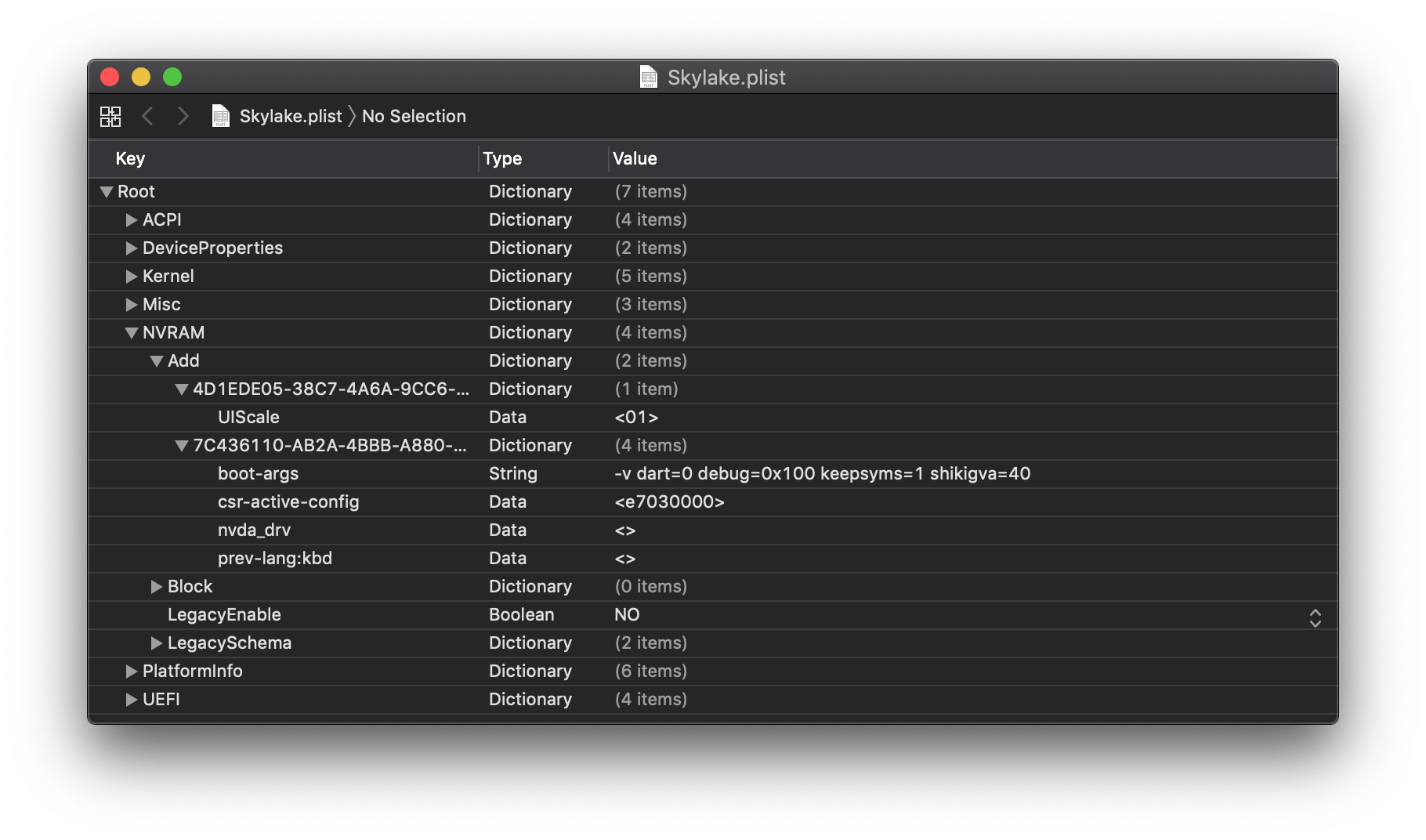1426x840 pixels.
Task: Select the prev-lang:kbd key
Action: pyautogui.click(x=275, y=558)
